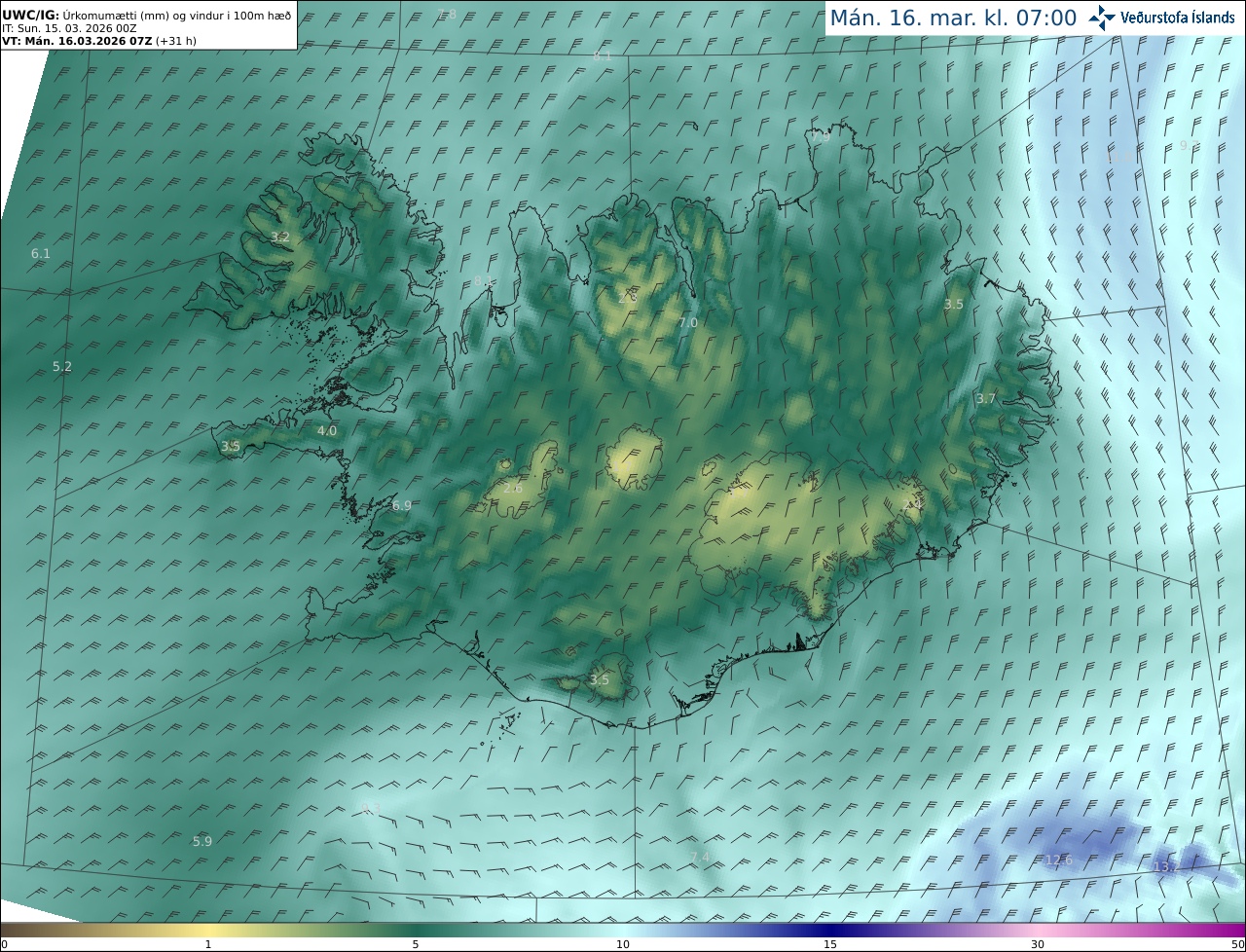The height and width of the screenshot is (952, 1246).
Task: Click the color scale at the 1 mm tick
Action: coord(208,930)
